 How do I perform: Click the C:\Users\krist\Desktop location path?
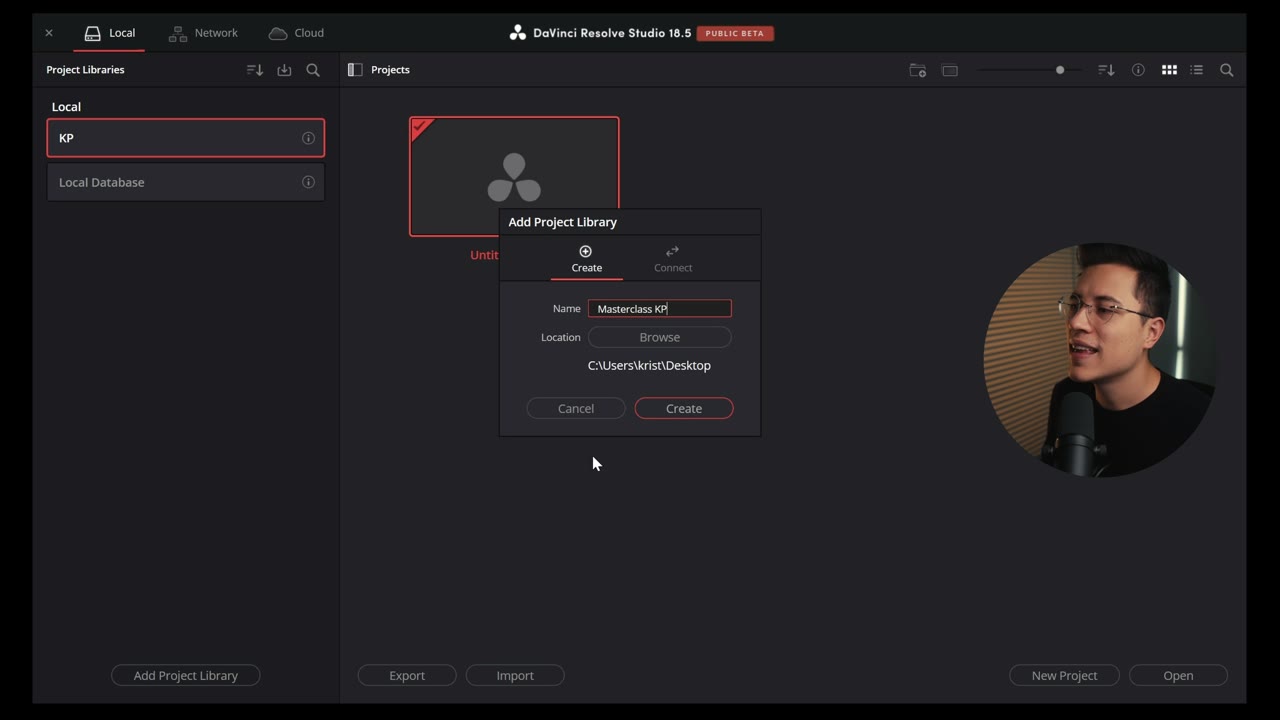[649, 366]
